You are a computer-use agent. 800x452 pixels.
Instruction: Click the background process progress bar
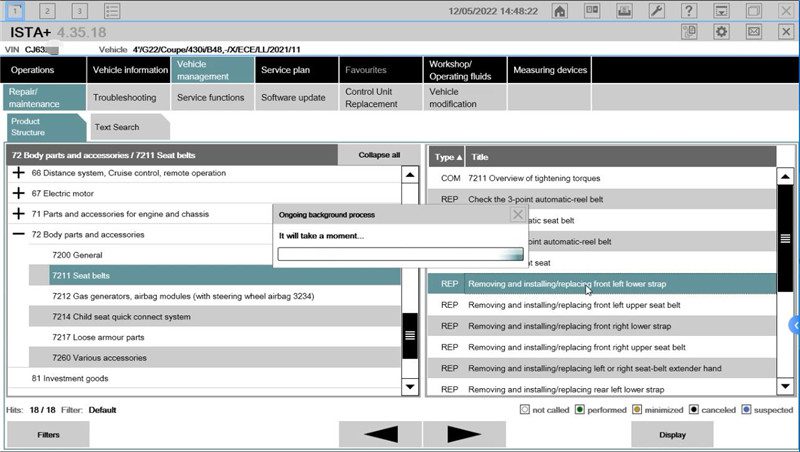[x=401, y=254]
